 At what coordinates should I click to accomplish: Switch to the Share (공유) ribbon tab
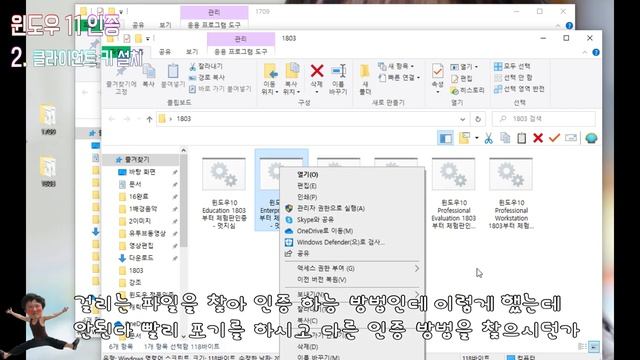(x=165, y=51)
